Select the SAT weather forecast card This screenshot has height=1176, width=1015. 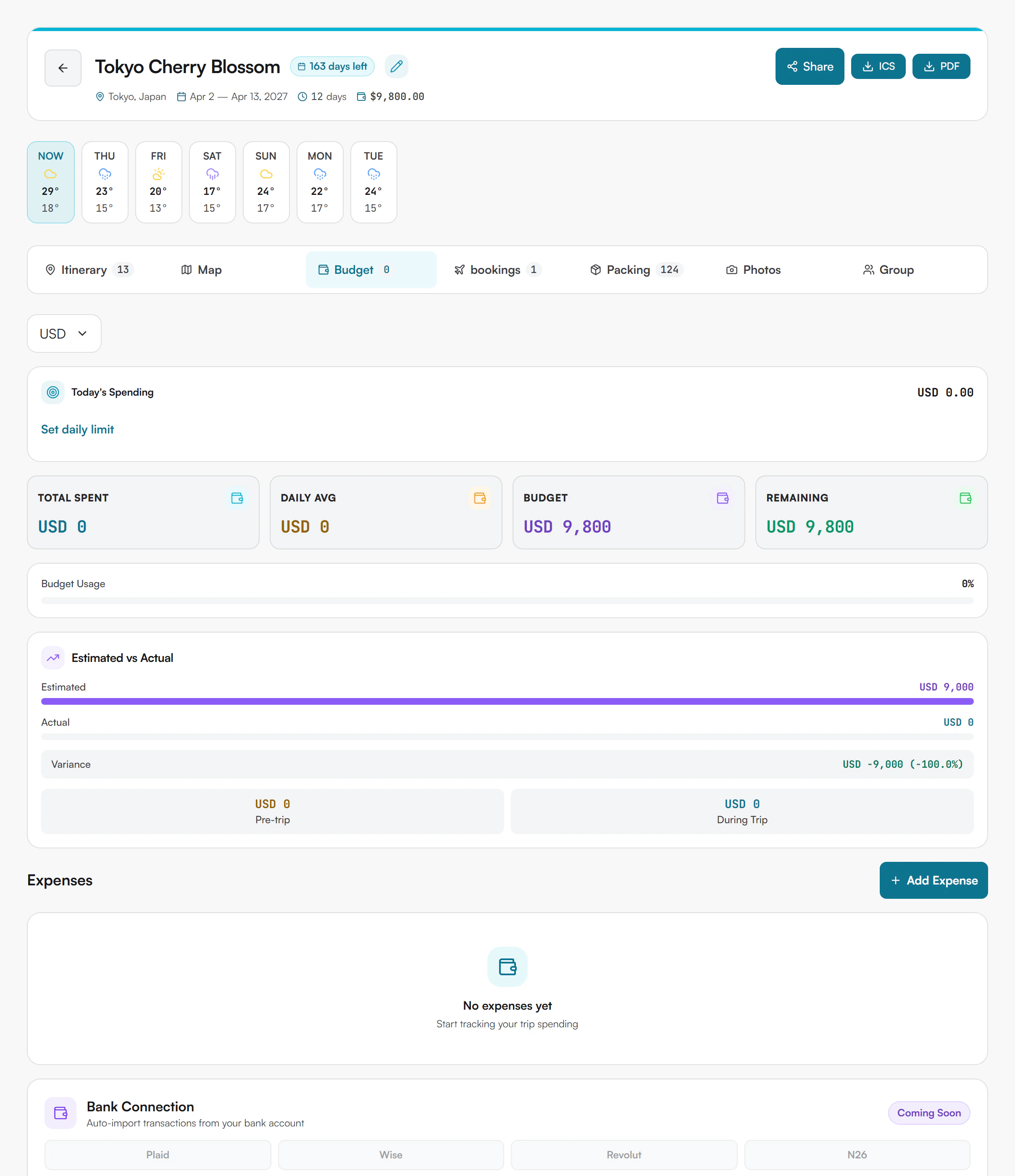pyautogui.click(x=212, y=182)
